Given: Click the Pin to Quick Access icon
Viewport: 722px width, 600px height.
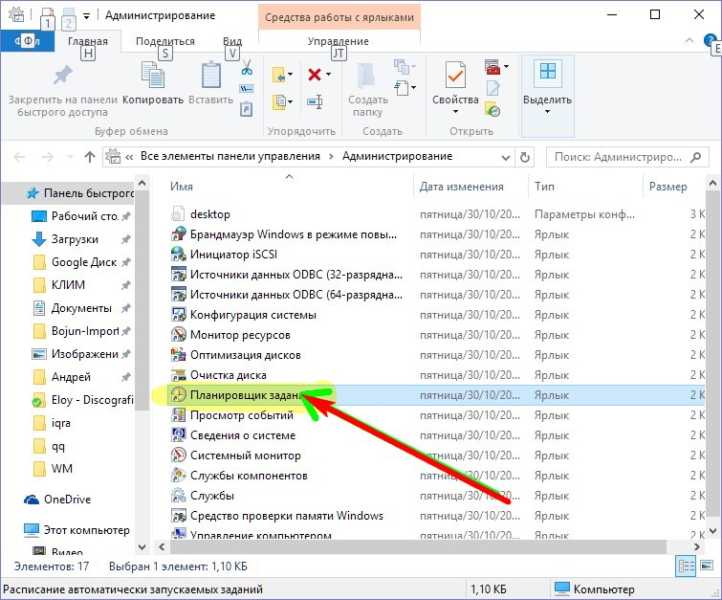Looking at the screenshot, I should pyautogui.click(x=63, y=75).
